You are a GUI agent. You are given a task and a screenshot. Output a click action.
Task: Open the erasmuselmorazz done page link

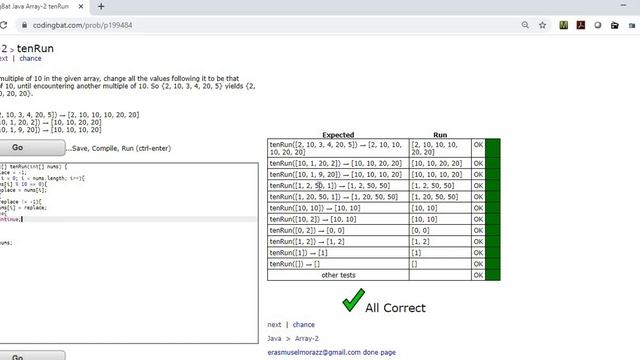pyautogui.click(x=331, y=352)
